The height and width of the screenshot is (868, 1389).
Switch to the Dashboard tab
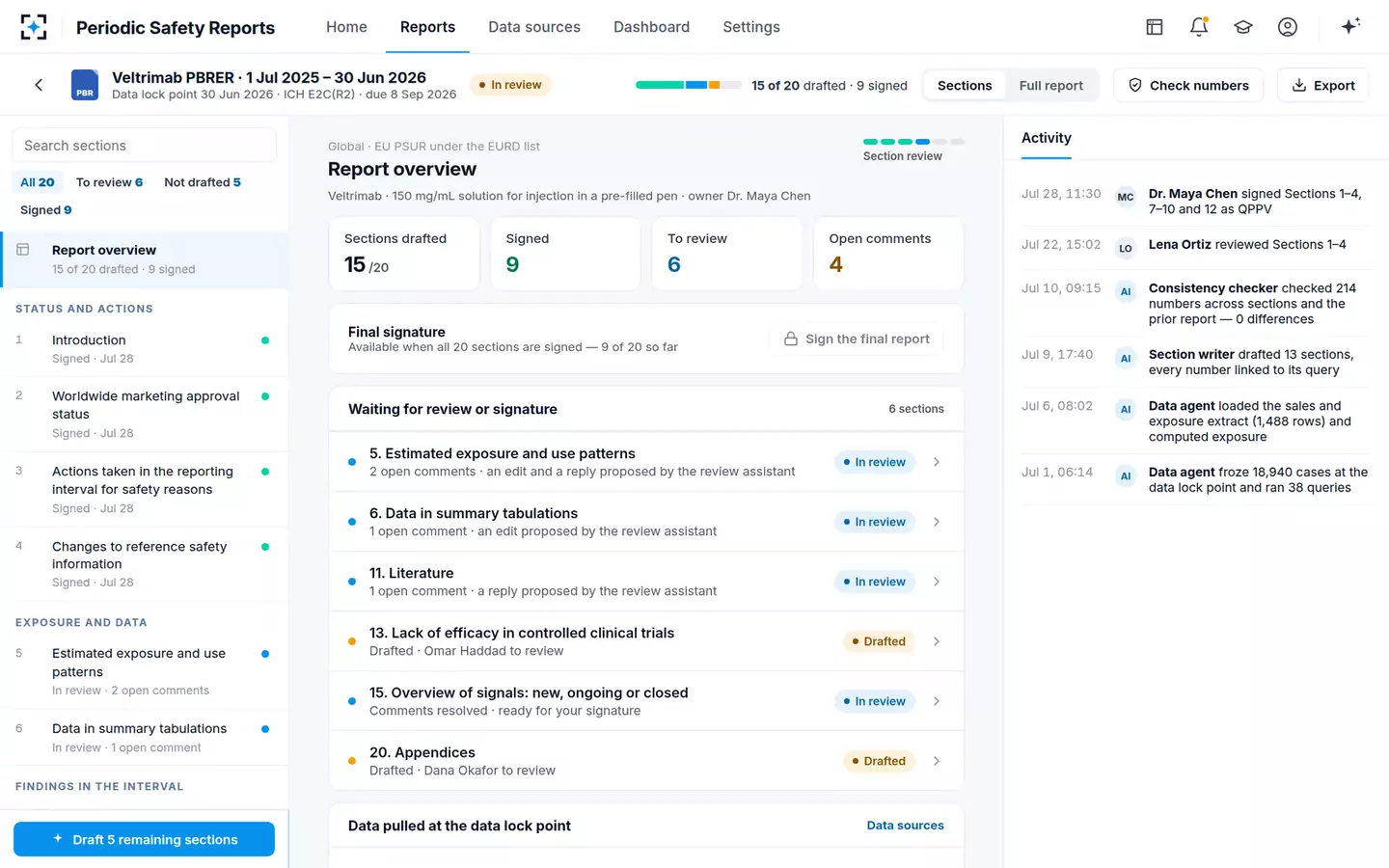click(x=651, y=27)
